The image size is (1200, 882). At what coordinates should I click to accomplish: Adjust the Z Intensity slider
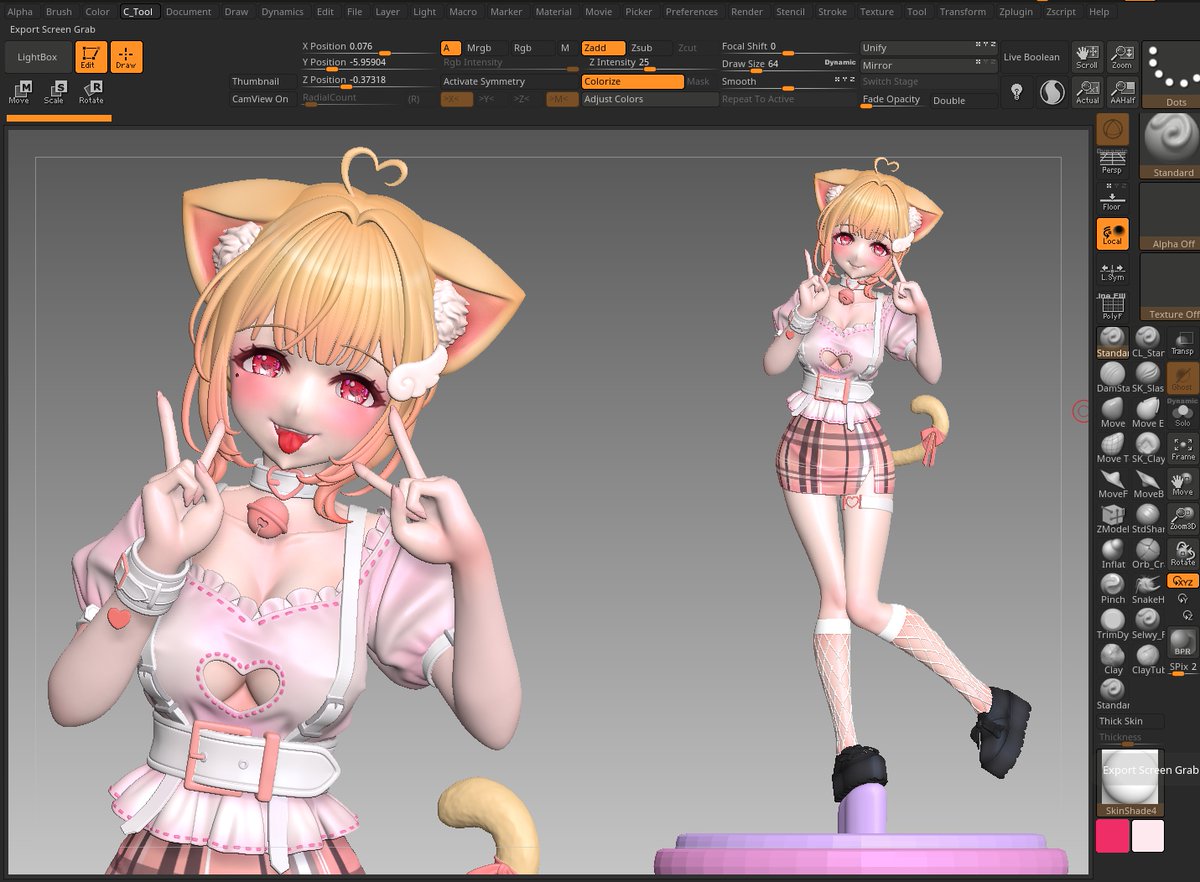(649, 64)
